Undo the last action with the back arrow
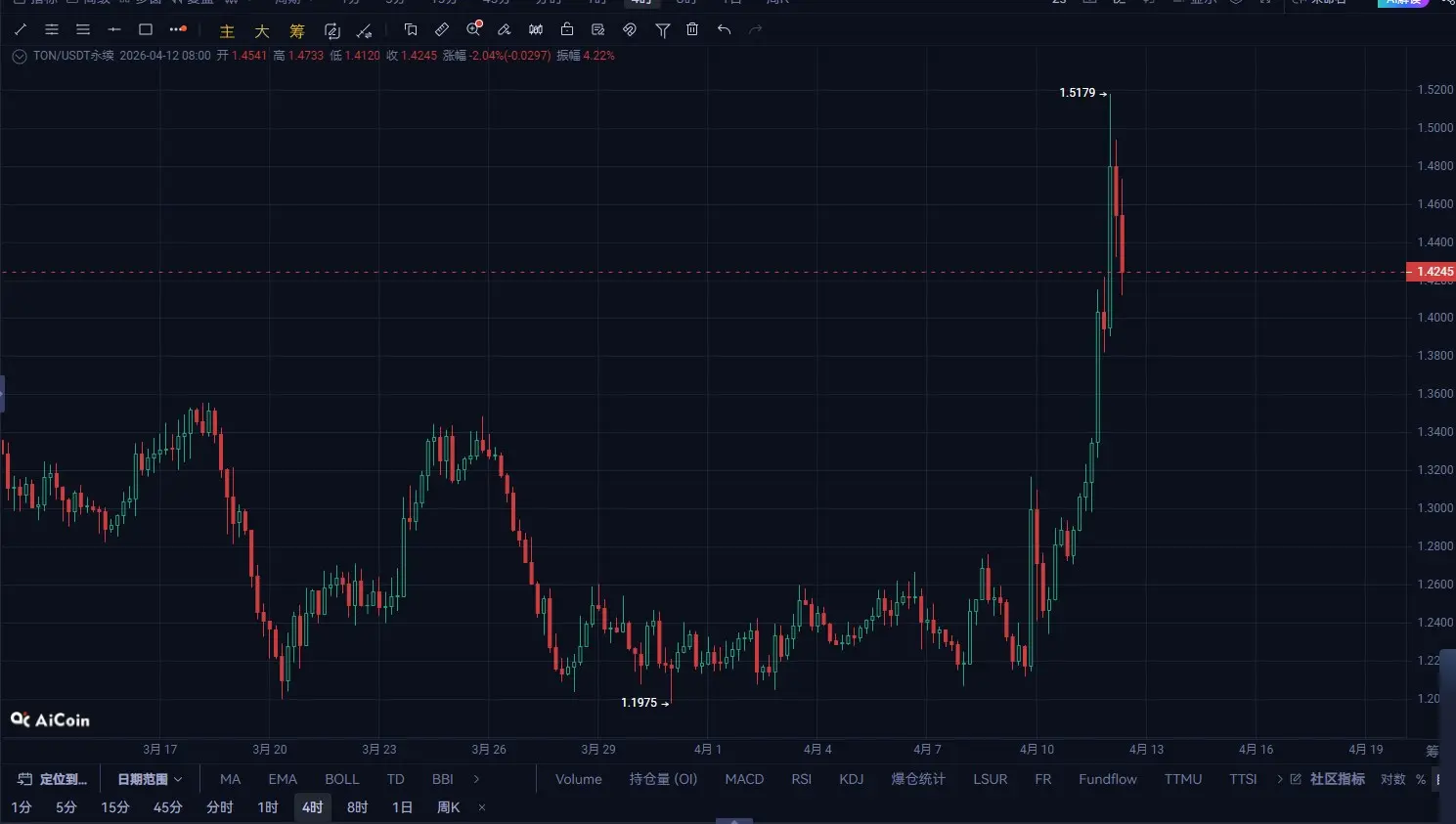 pyautogui.click(x=724, y=29)
